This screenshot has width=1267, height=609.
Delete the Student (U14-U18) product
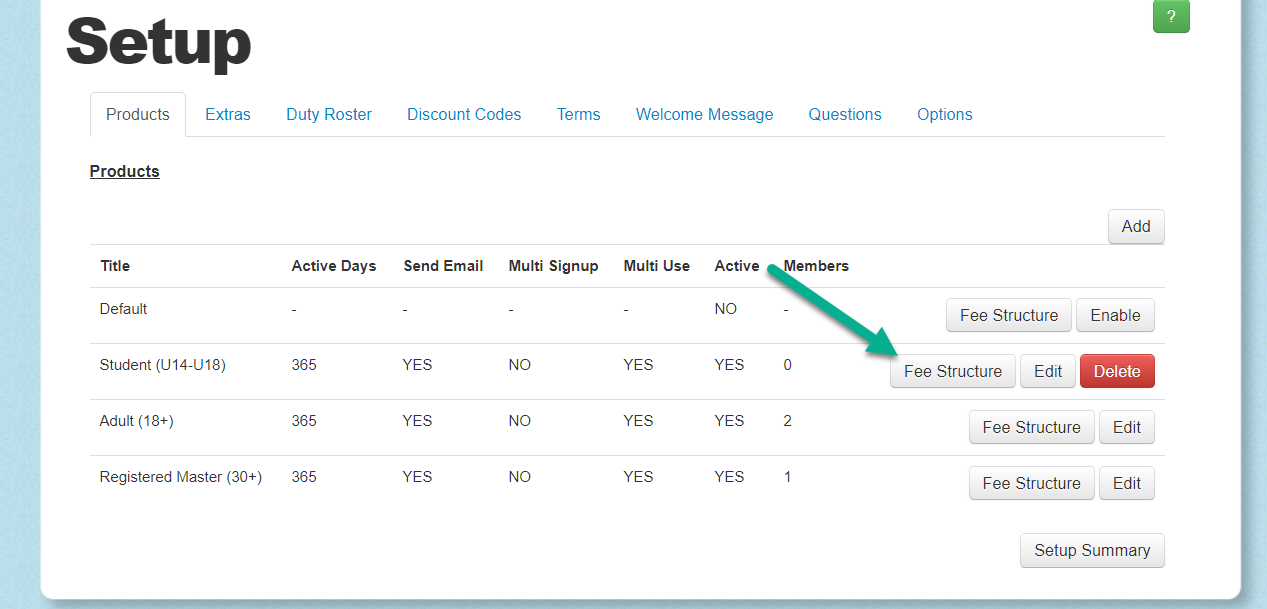coord(1117,371)
